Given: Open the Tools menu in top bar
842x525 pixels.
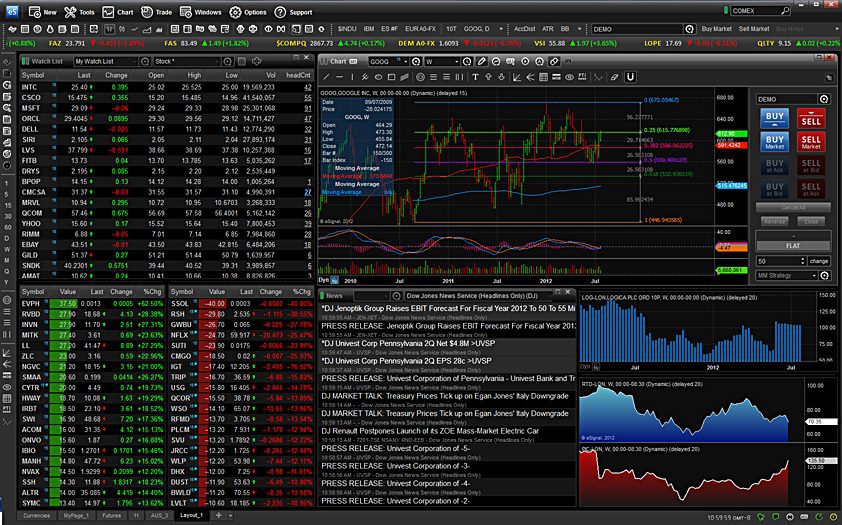Looking at the screenshot, I should pos(79,12).
